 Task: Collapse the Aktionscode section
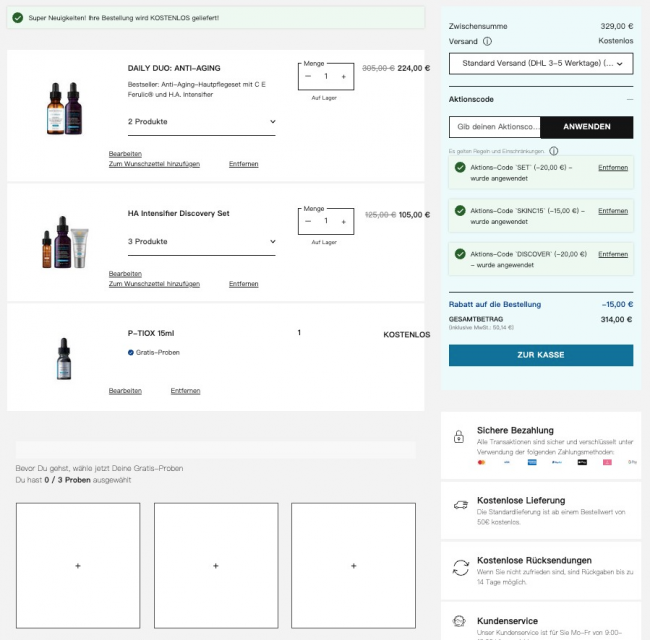pyautogui.click(x=629, y=100)
